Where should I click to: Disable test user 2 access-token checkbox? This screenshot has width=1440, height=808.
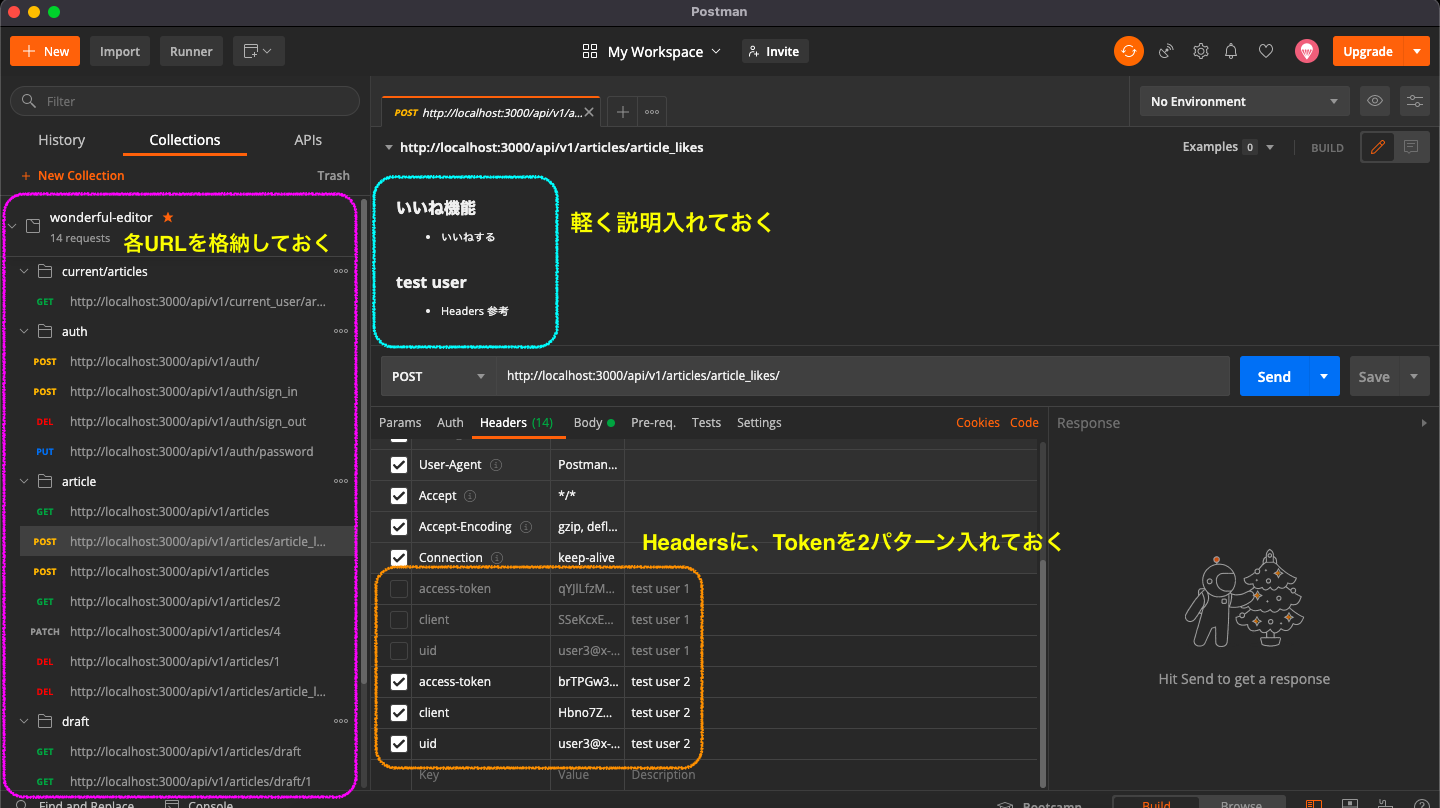point(399,682)
